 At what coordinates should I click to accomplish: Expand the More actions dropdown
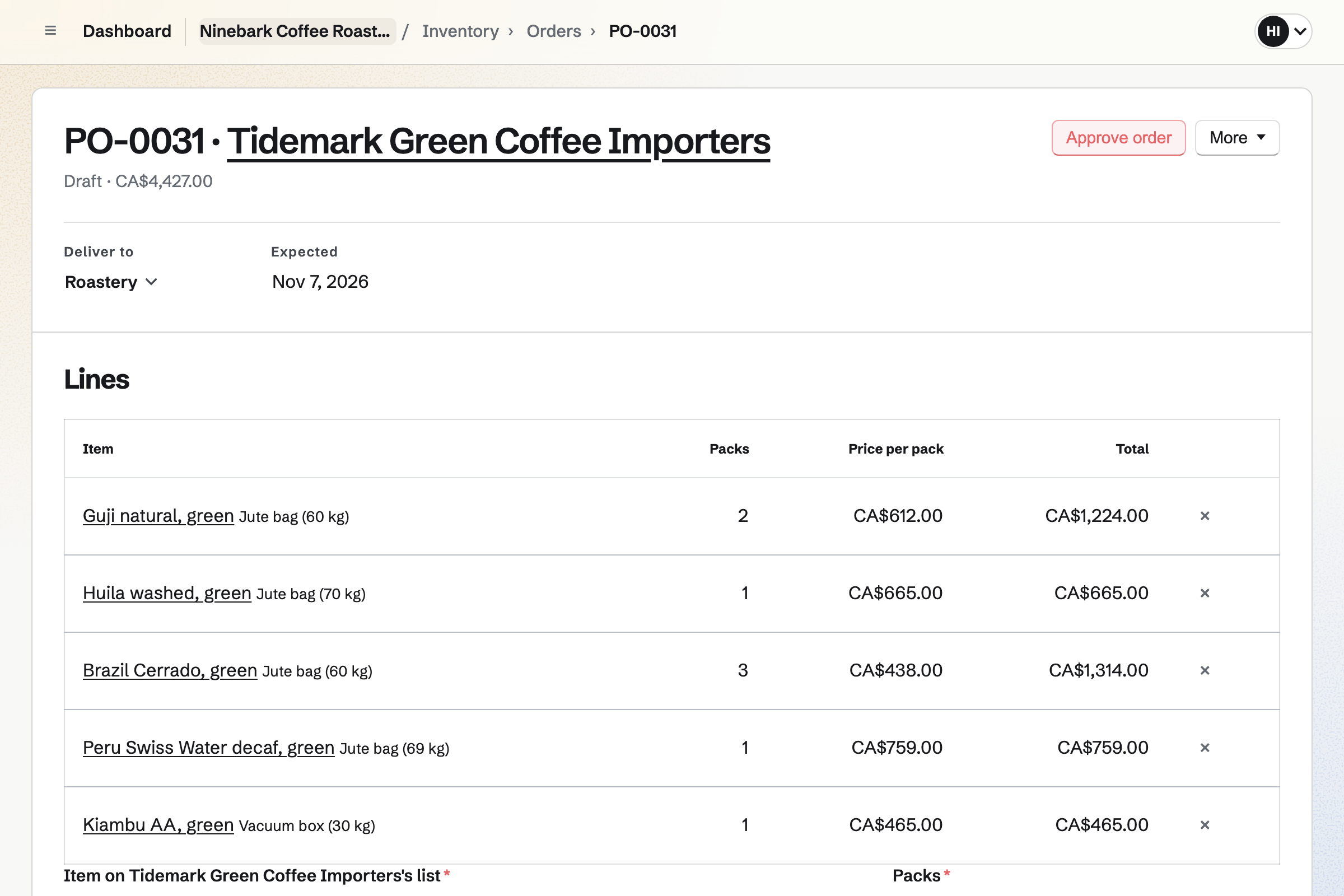click(1237, 138)
